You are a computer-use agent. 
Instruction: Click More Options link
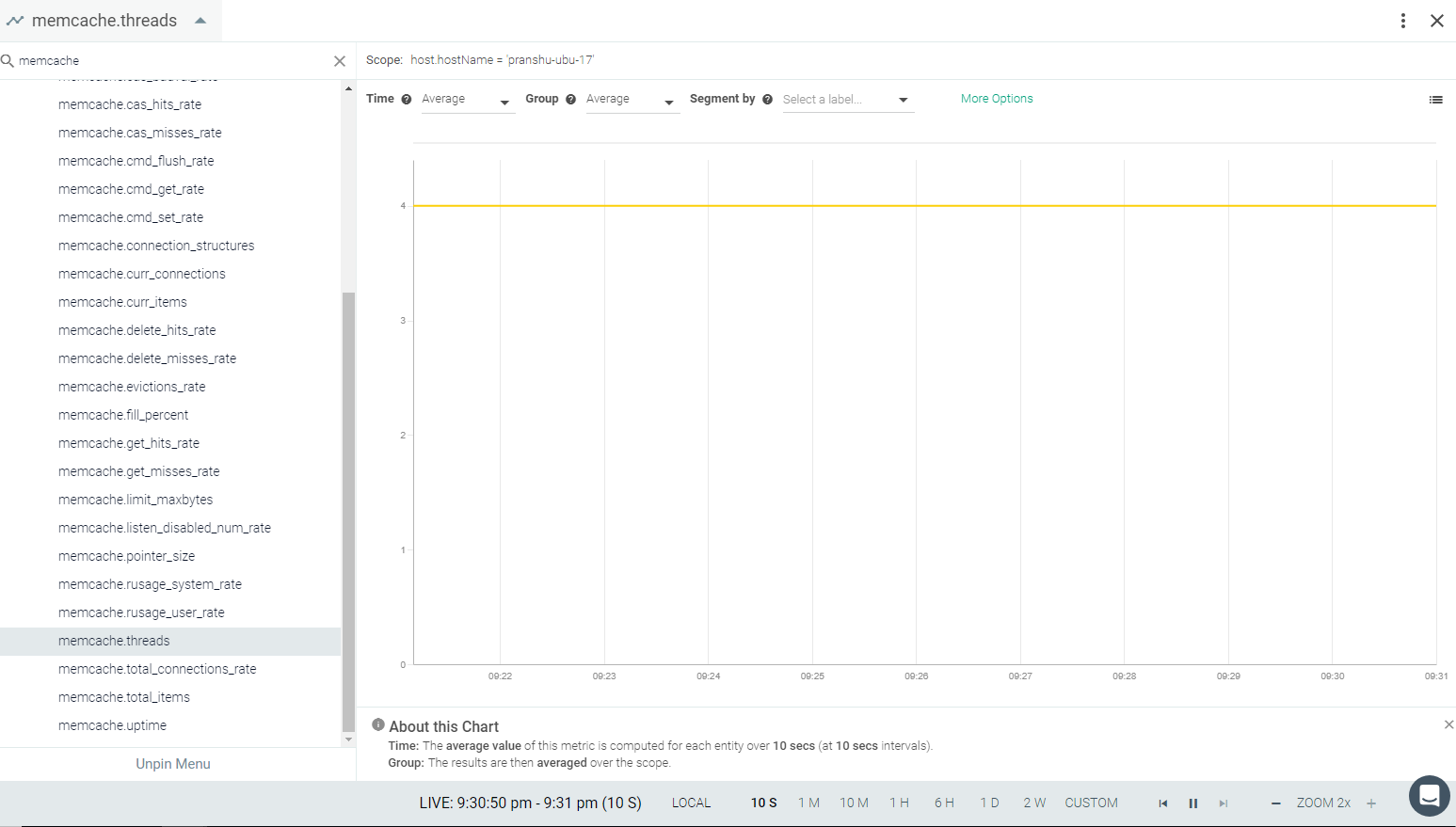click(997, 99)
